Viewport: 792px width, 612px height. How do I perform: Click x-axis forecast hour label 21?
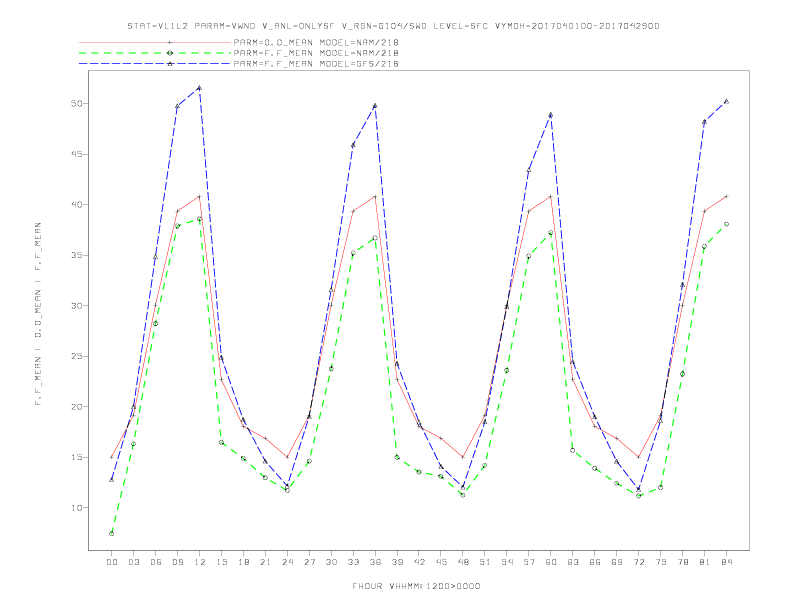[265, 562]
